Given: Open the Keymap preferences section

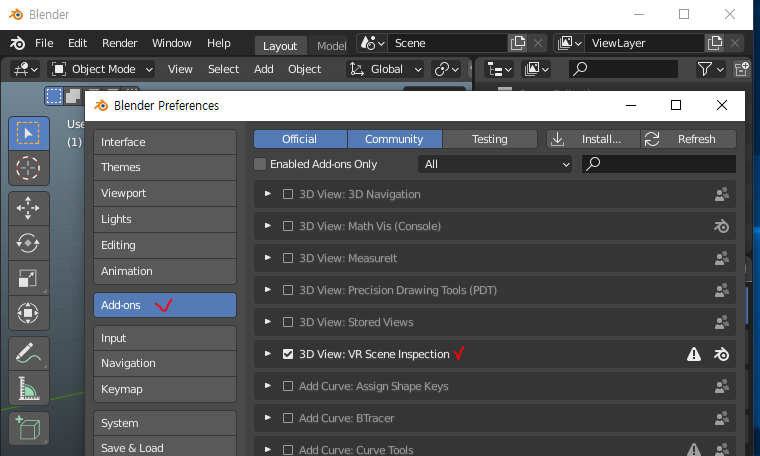Looking at the screenshot, I should (x=165, y=389).
